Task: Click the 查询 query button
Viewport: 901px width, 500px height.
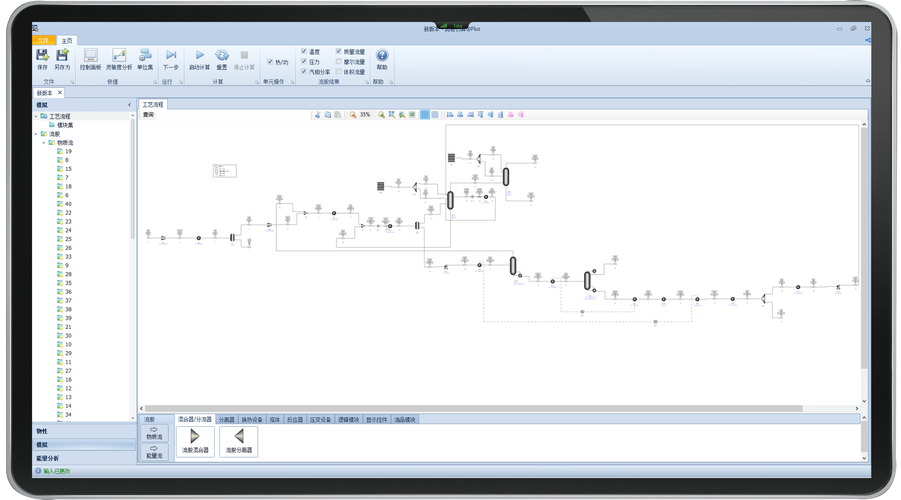Action: 148,115
